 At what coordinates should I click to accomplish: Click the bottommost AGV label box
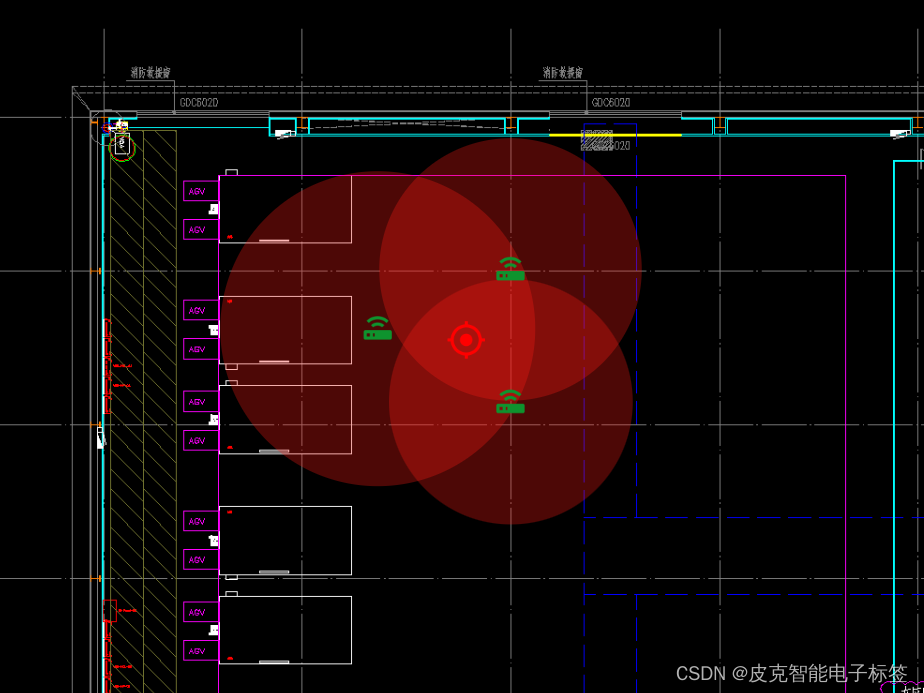tap(201, 651)
